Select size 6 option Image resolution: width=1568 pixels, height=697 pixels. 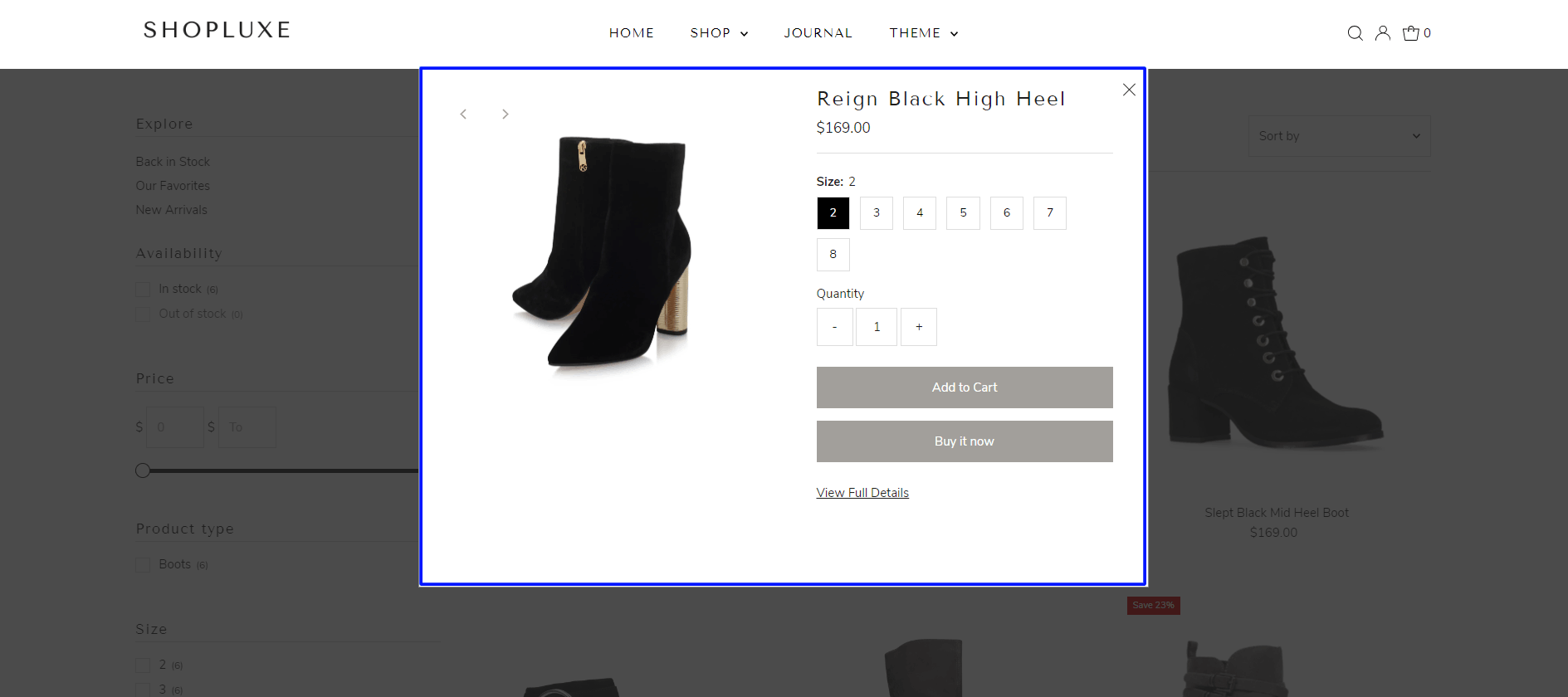tap(1007, 213)
